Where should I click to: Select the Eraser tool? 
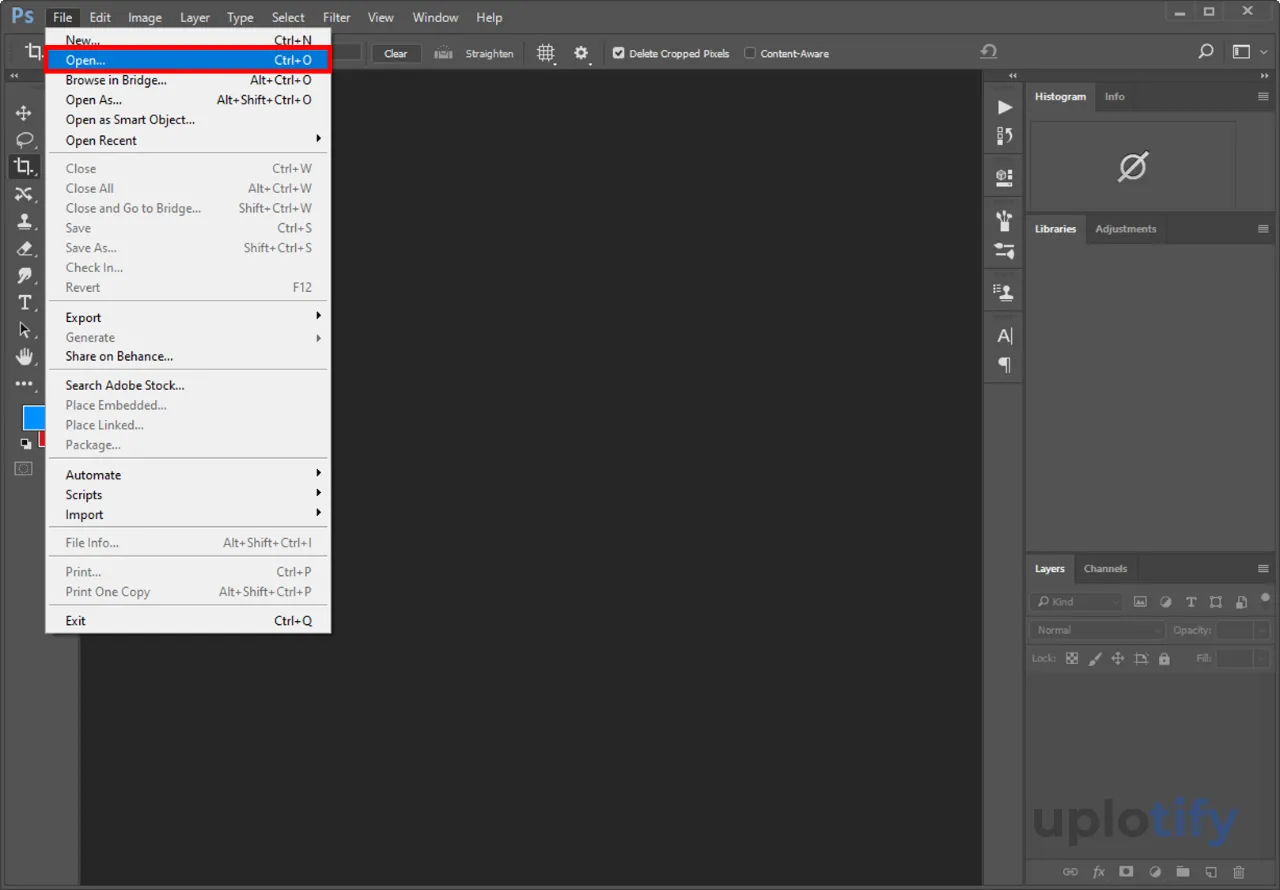pyautogui.click(x=24, y=248)
